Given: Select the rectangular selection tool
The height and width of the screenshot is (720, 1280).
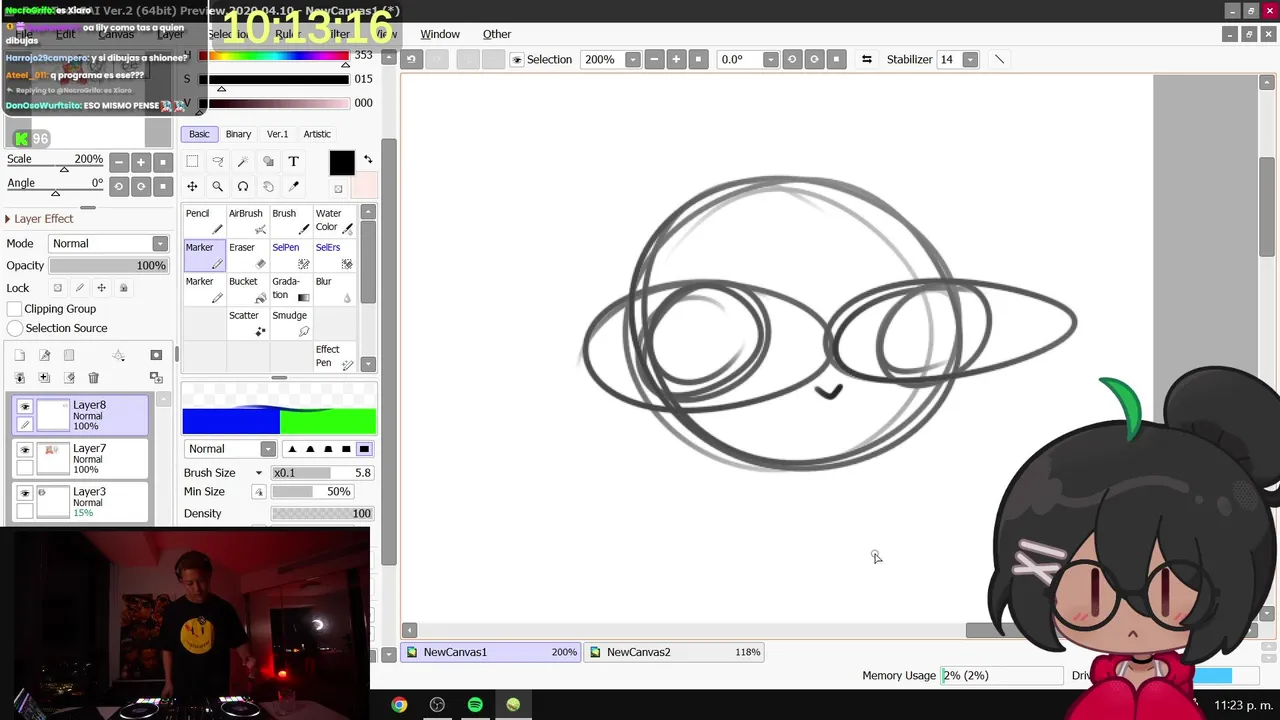Looking at the screenshot, I should tap(192, 161).
